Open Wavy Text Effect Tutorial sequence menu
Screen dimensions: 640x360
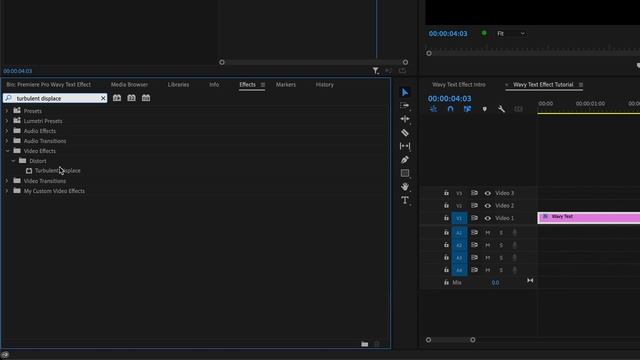coord(581,85)
